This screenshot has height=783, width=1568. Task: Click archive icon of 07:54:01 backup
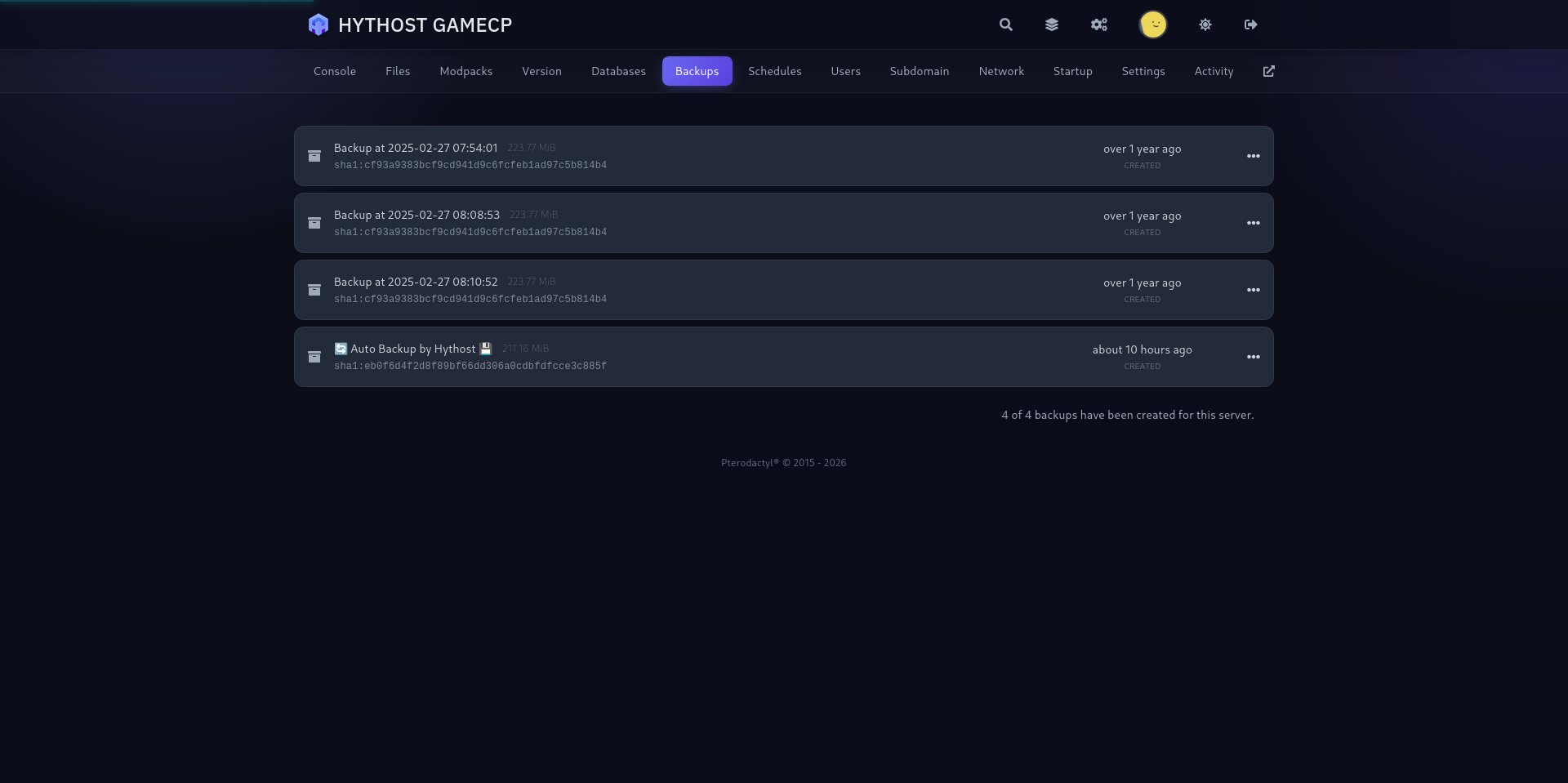click(x=314, y=156)
